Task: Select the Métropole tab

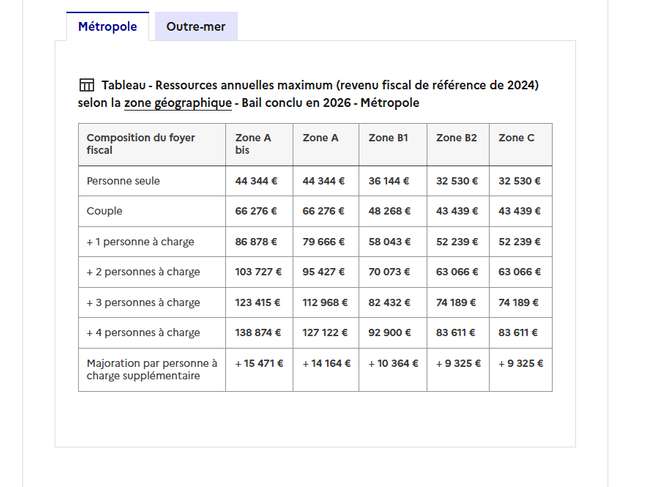Action: tap(107, 27)
